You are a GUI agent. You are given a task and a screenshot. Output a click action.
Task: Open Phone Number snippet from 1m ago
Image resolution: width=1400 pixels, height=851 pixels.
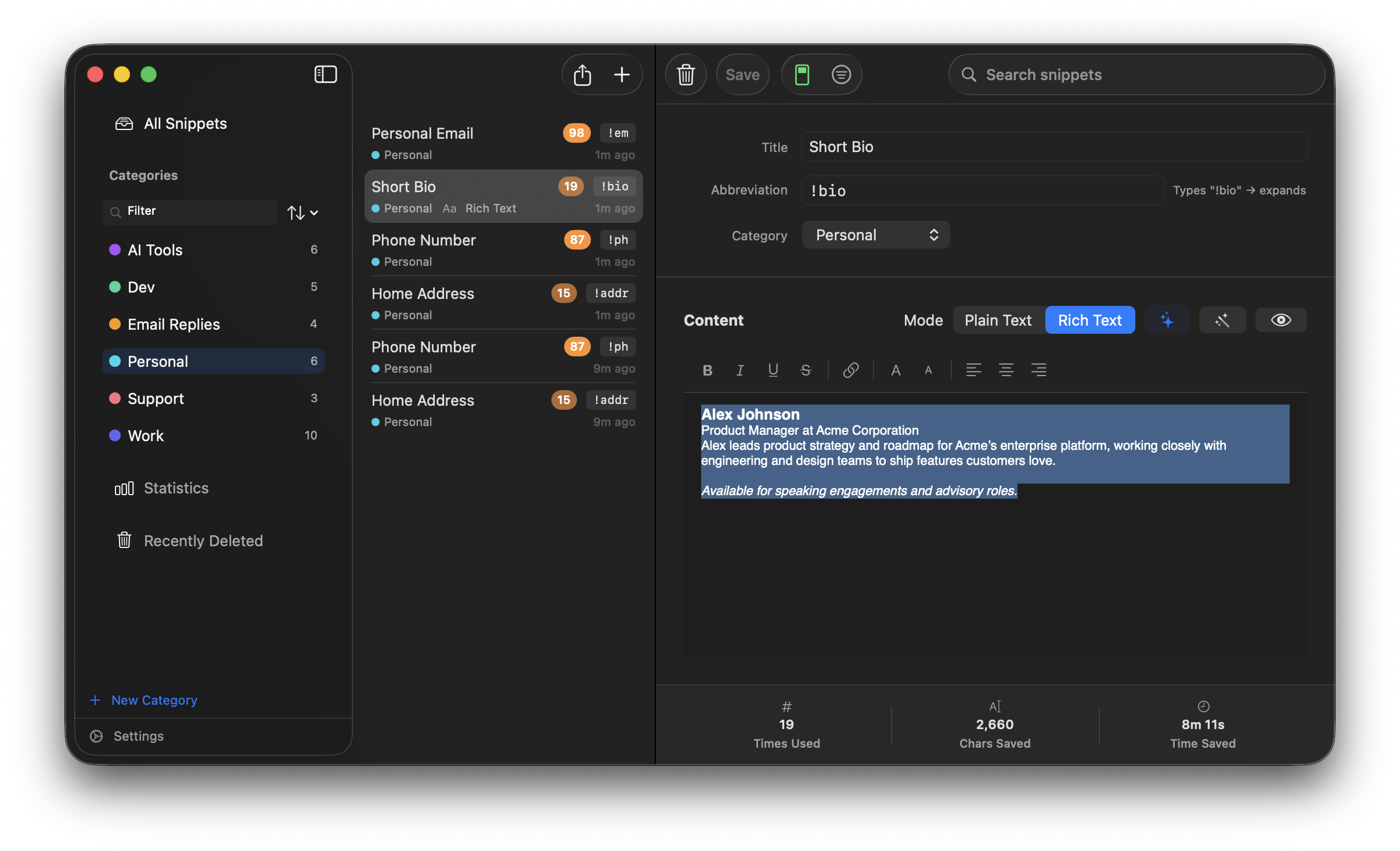coord(503,250)
